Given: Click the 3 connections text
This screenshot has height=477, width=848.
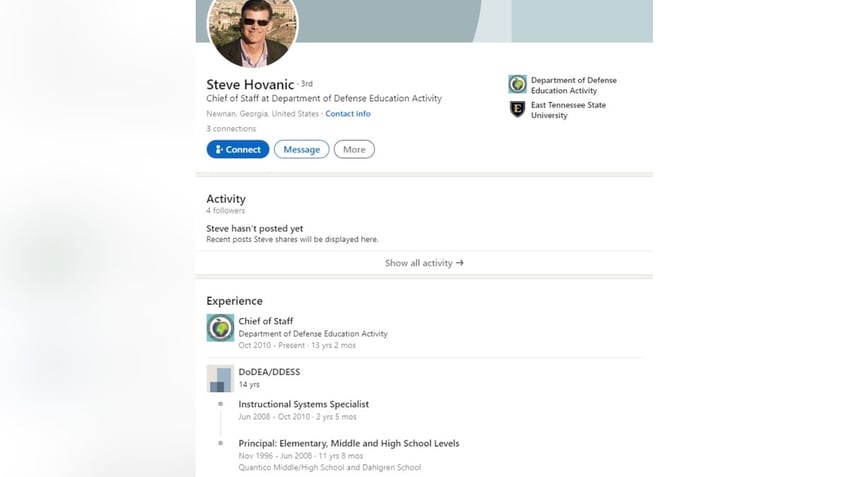Looking at the screenshot, I should pos(231,129).
